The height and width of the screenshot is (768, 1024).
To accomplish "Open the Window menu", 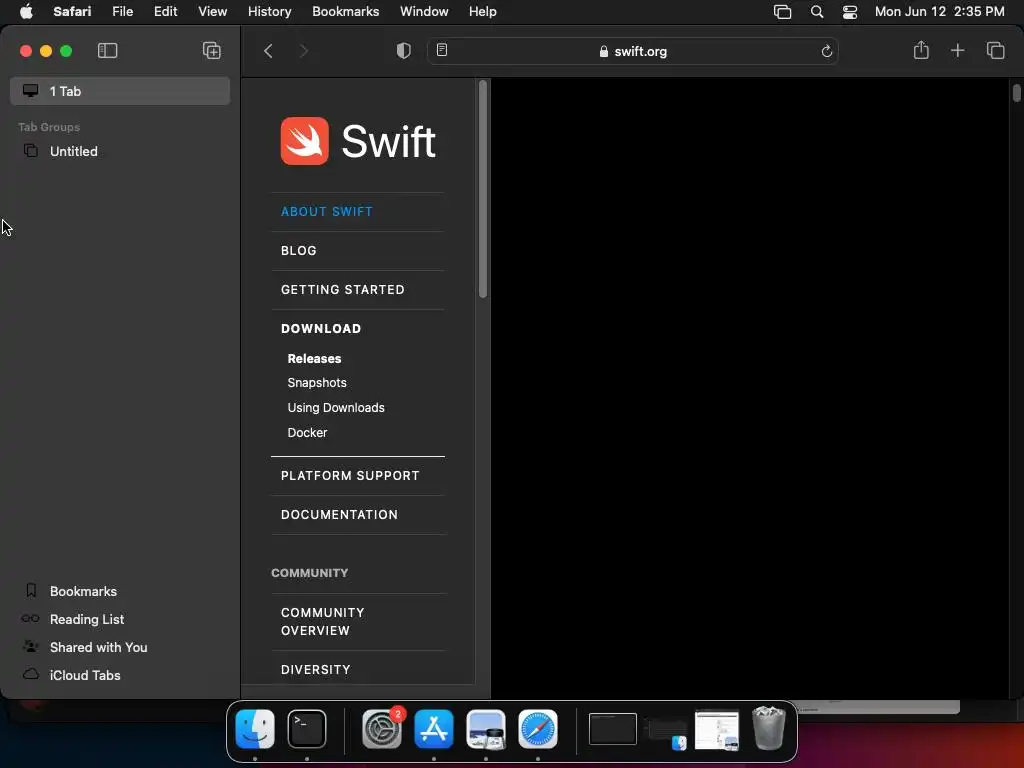I will [424, 12].
